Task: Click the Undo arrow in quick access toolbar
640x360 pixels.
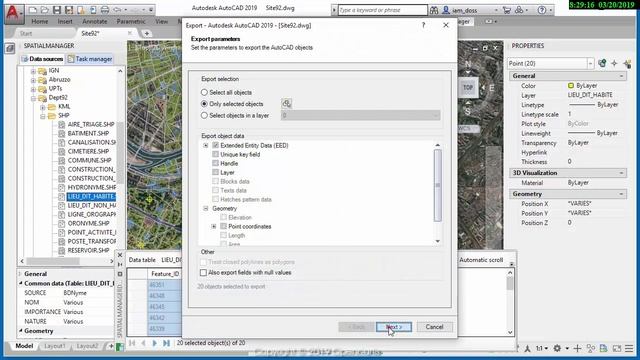Action: pyautogui.click(x=117, y=9)
